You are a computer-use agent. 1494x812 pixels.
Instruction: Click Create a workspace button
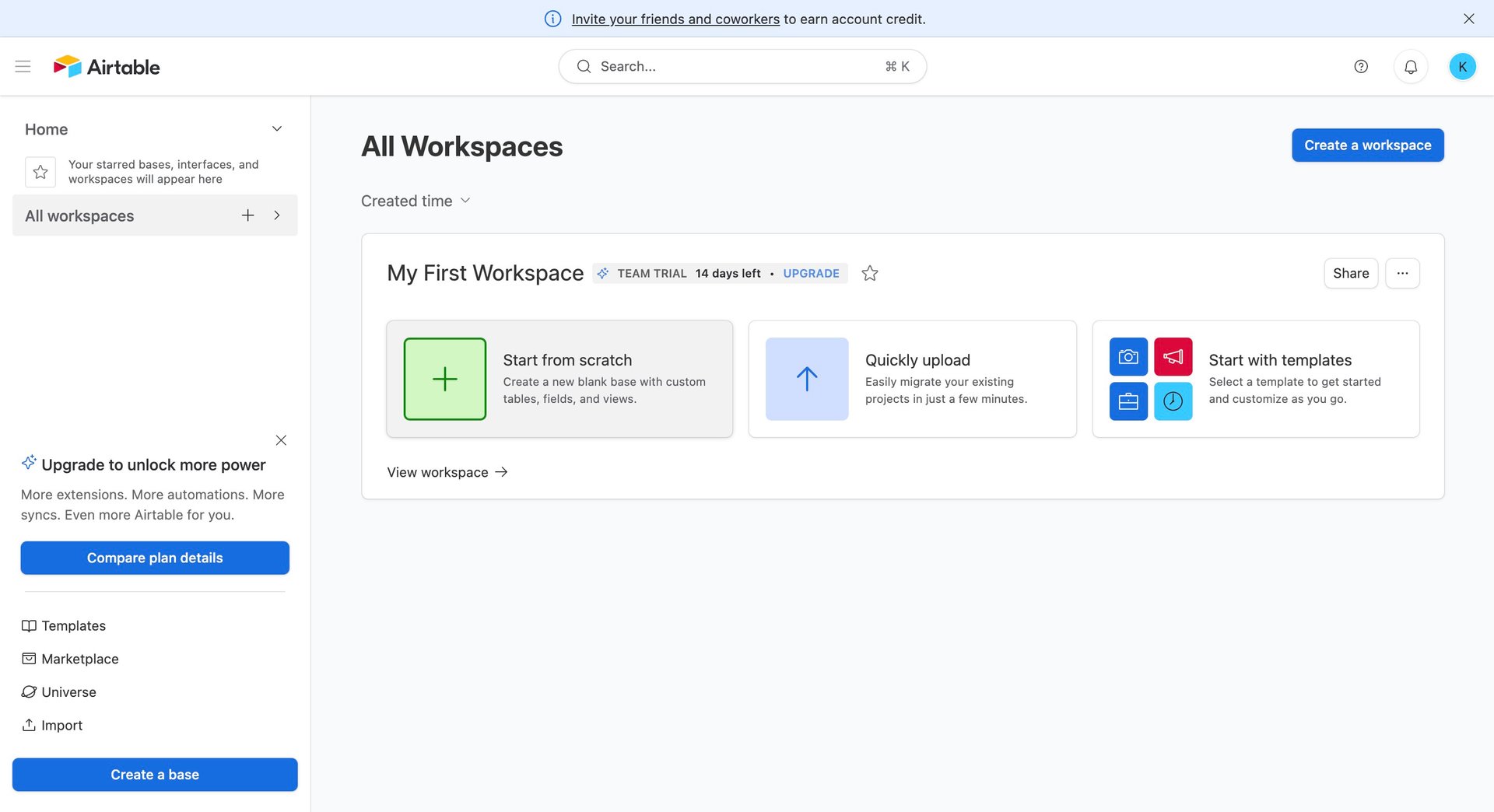pyautogui.click(x=1368, y=145)
